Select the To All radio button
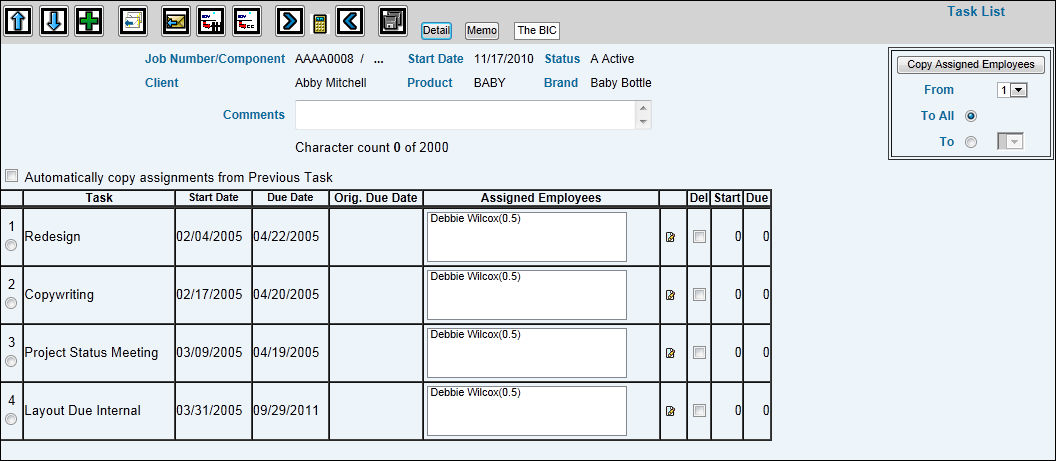The image size is (1056, 461). pyautogui.click(x=970, y=116)
